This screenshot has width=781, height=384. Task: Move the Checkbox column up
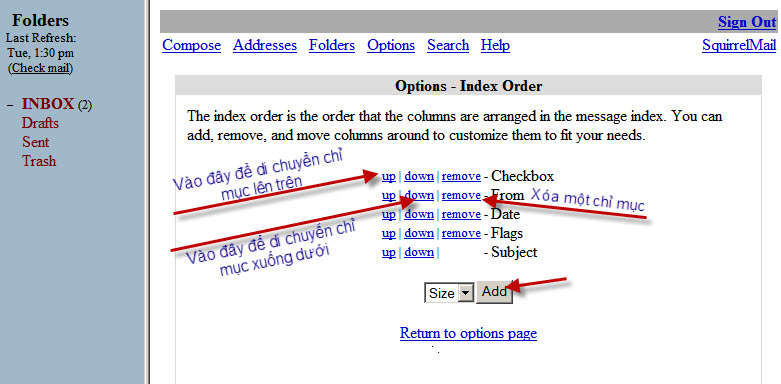coord(389,176)
